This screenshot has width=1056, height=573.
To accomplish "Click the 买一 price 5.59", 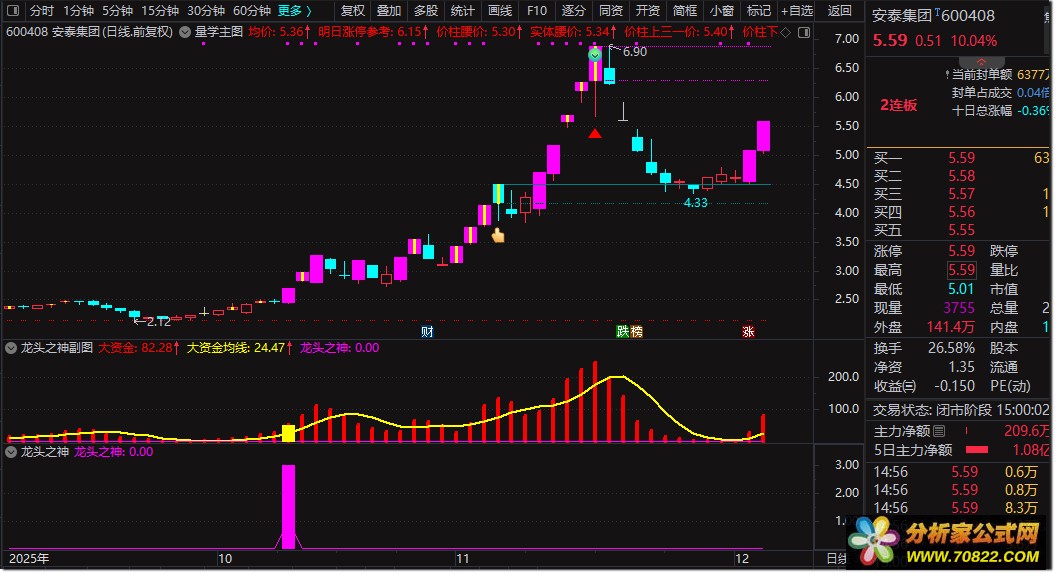I will 961,158.
